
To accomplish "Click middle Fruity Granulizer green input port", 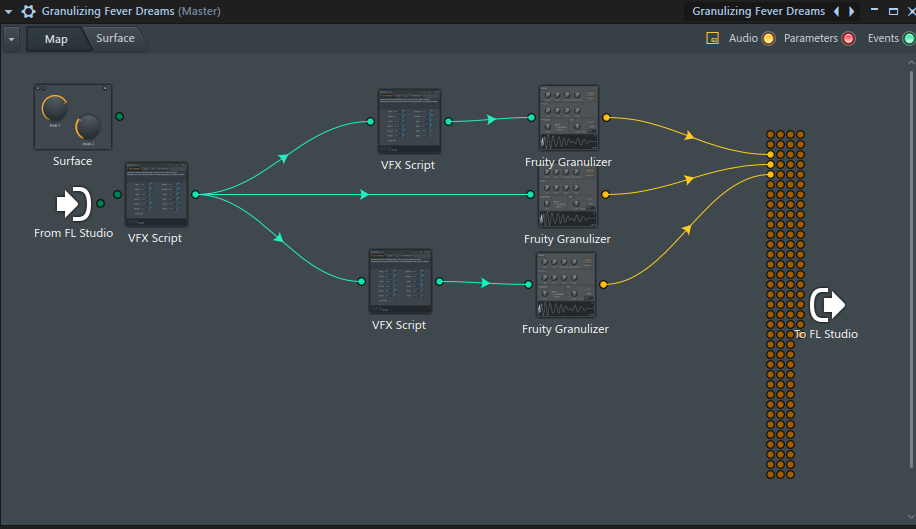I will click(530, 194).
